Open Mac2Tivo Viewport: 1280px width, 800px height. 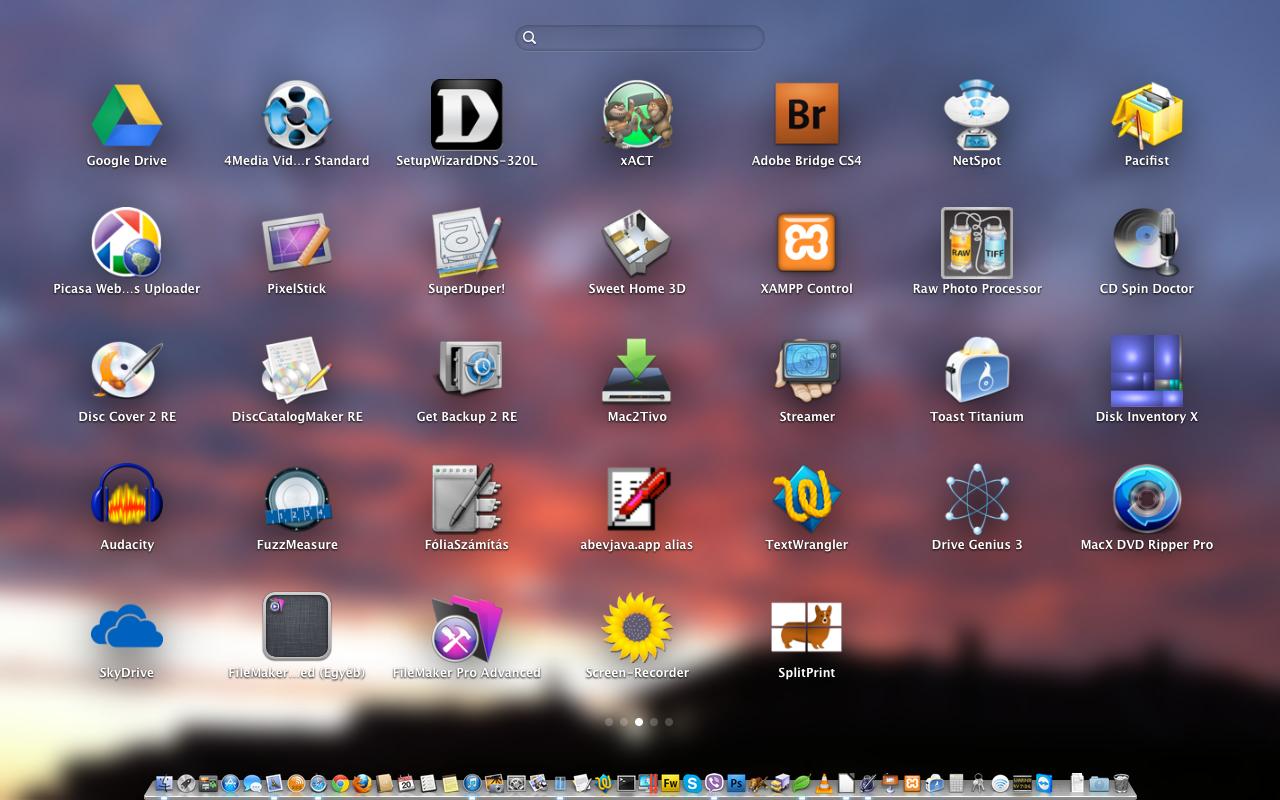tap(637, 370)
